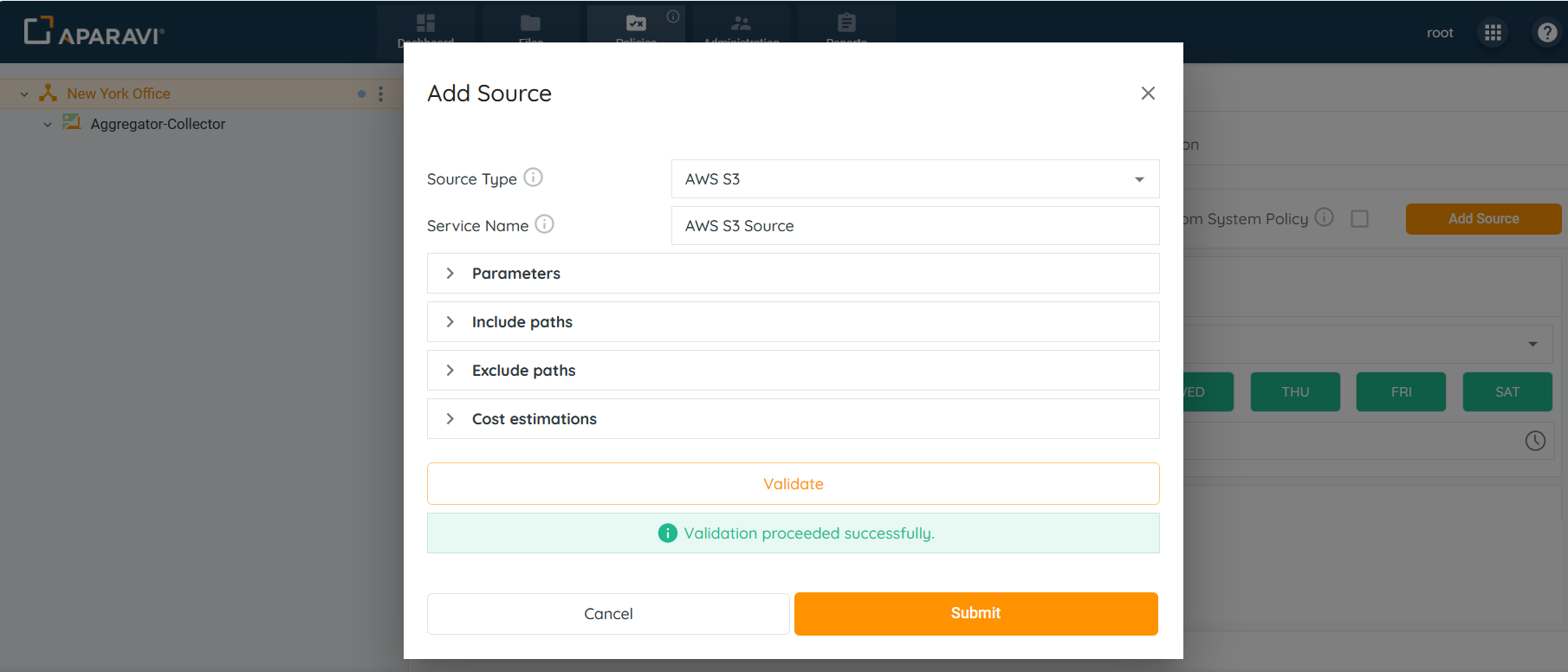Toggle the SAT day button
The height and width of the screenshot is (672, 1568).
point(1506,392)
